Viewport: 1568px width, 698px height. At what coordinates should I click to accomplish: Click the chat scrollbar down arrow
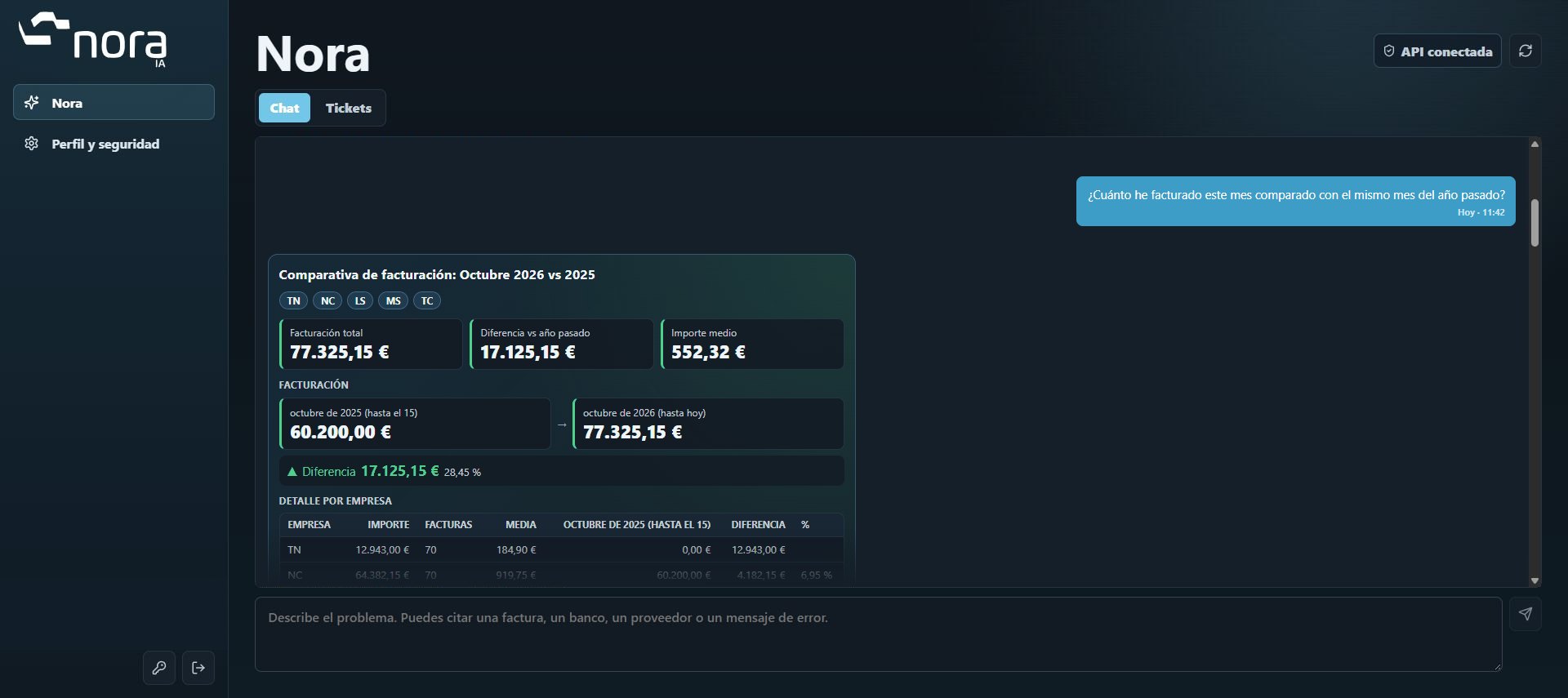click(x=1535, y=580)
